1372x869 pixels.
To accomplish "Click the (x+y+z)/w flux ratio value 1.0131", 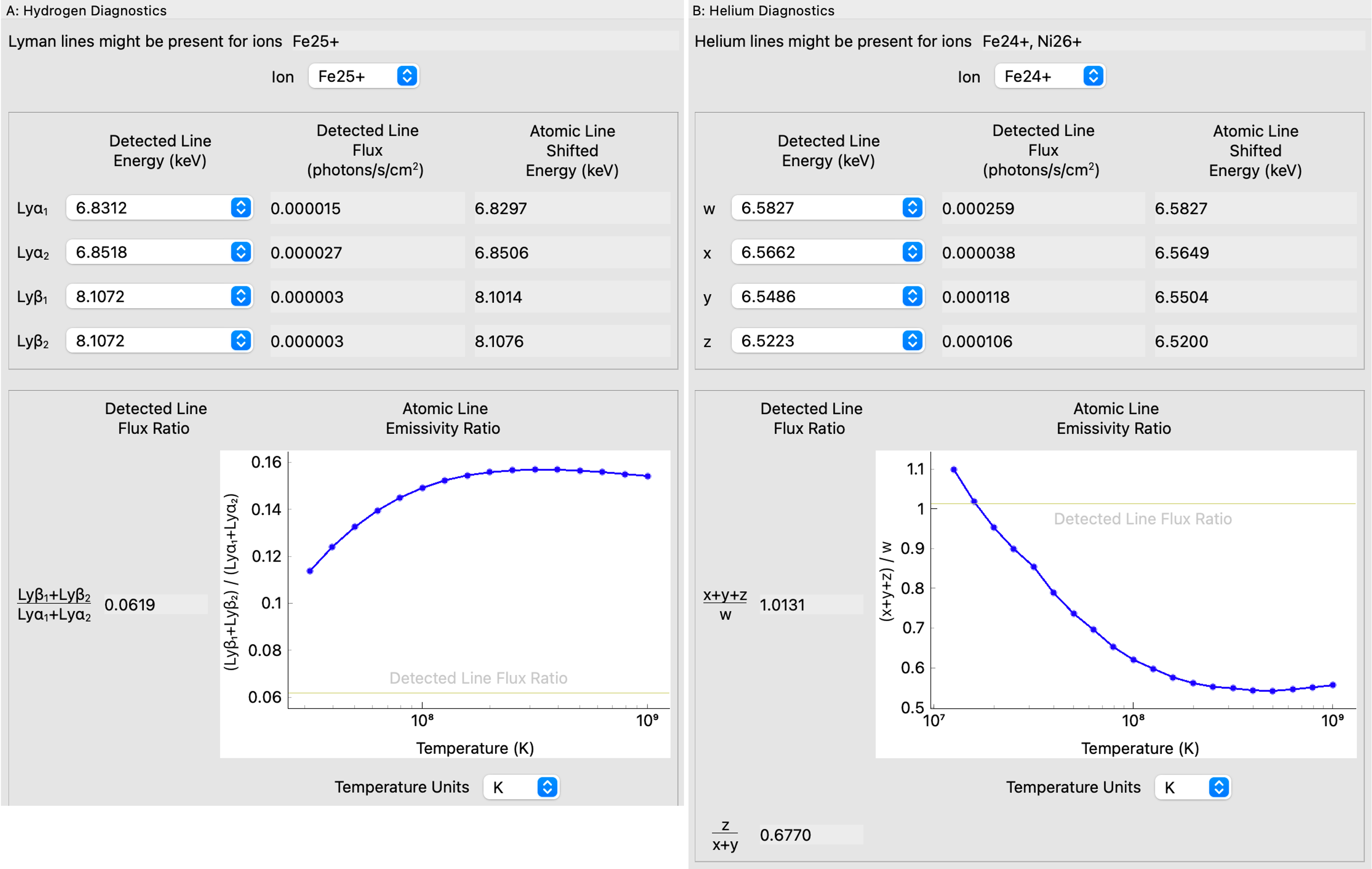I will pos(811,604).
